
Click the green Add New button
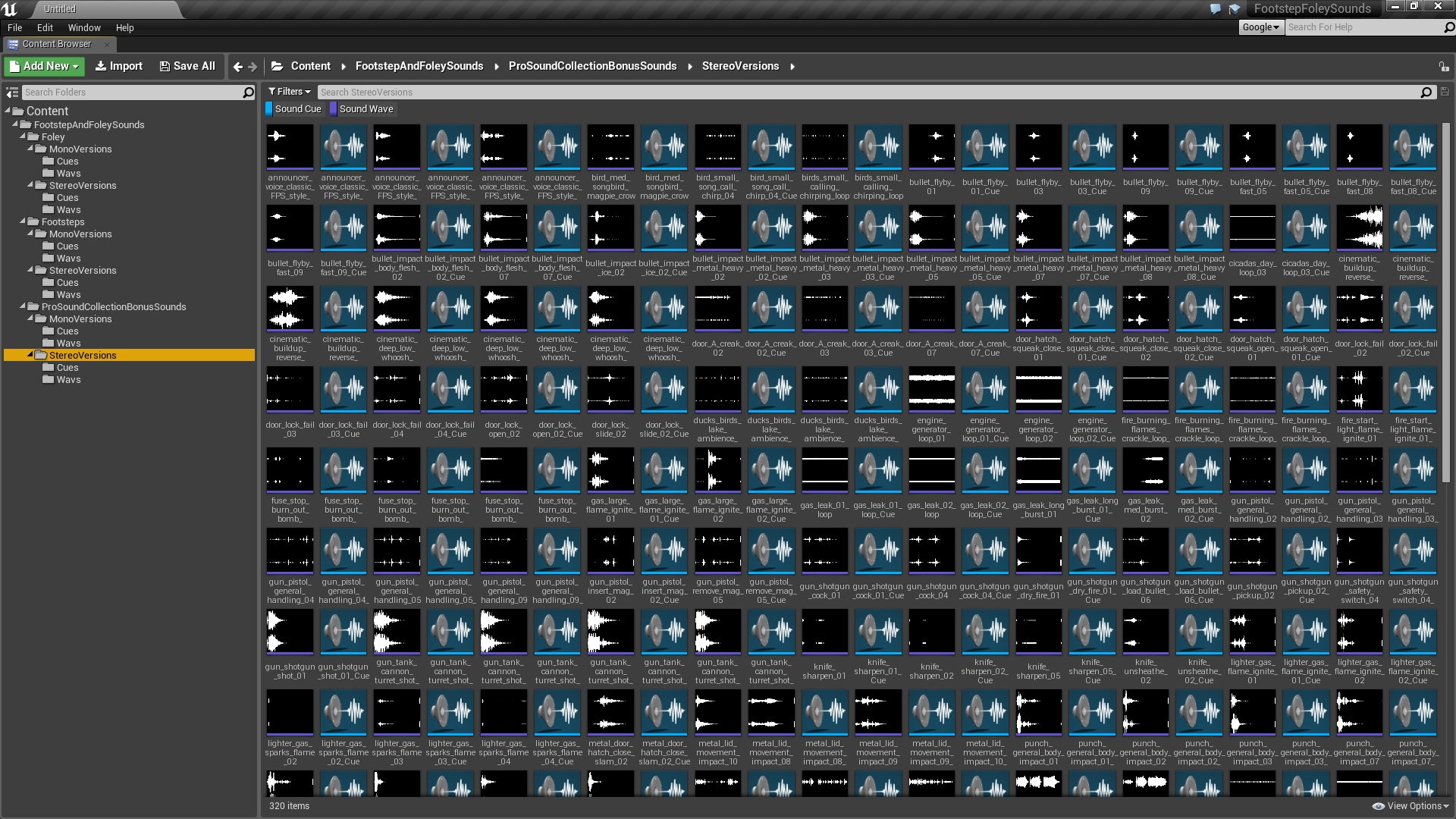(43, 66)
